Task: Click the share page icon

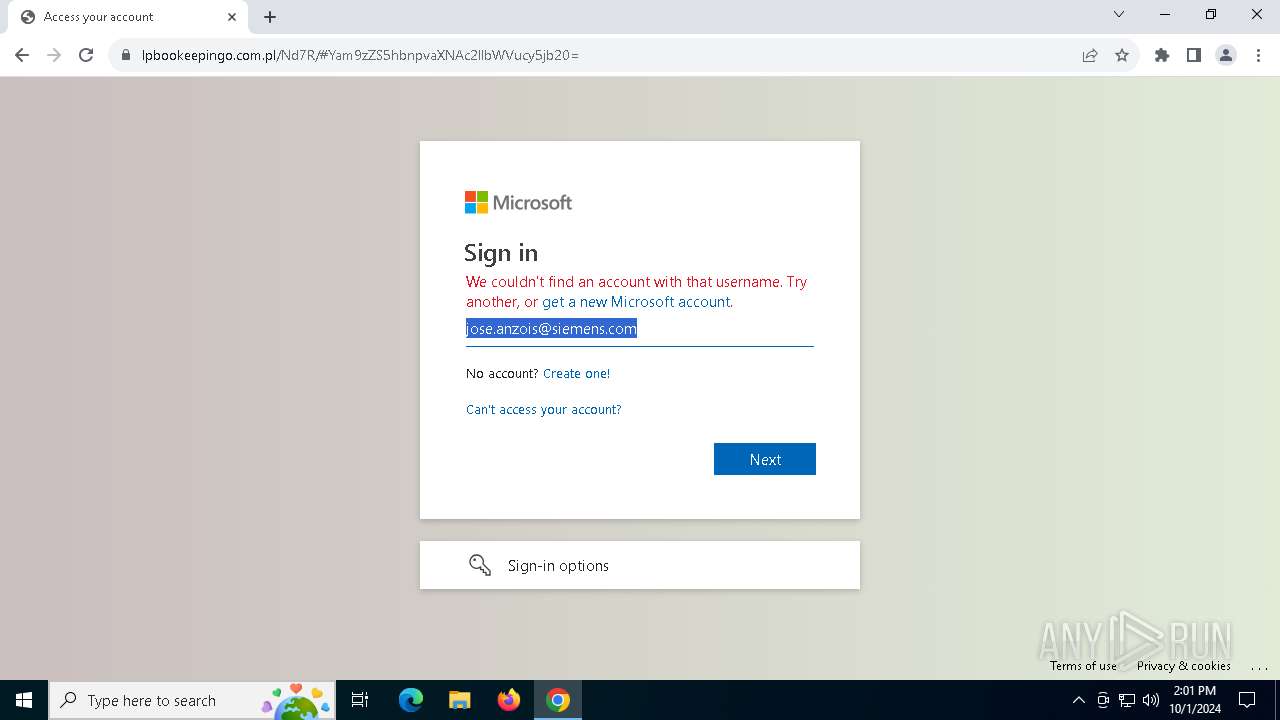Action: click(x=1090, y=55)
